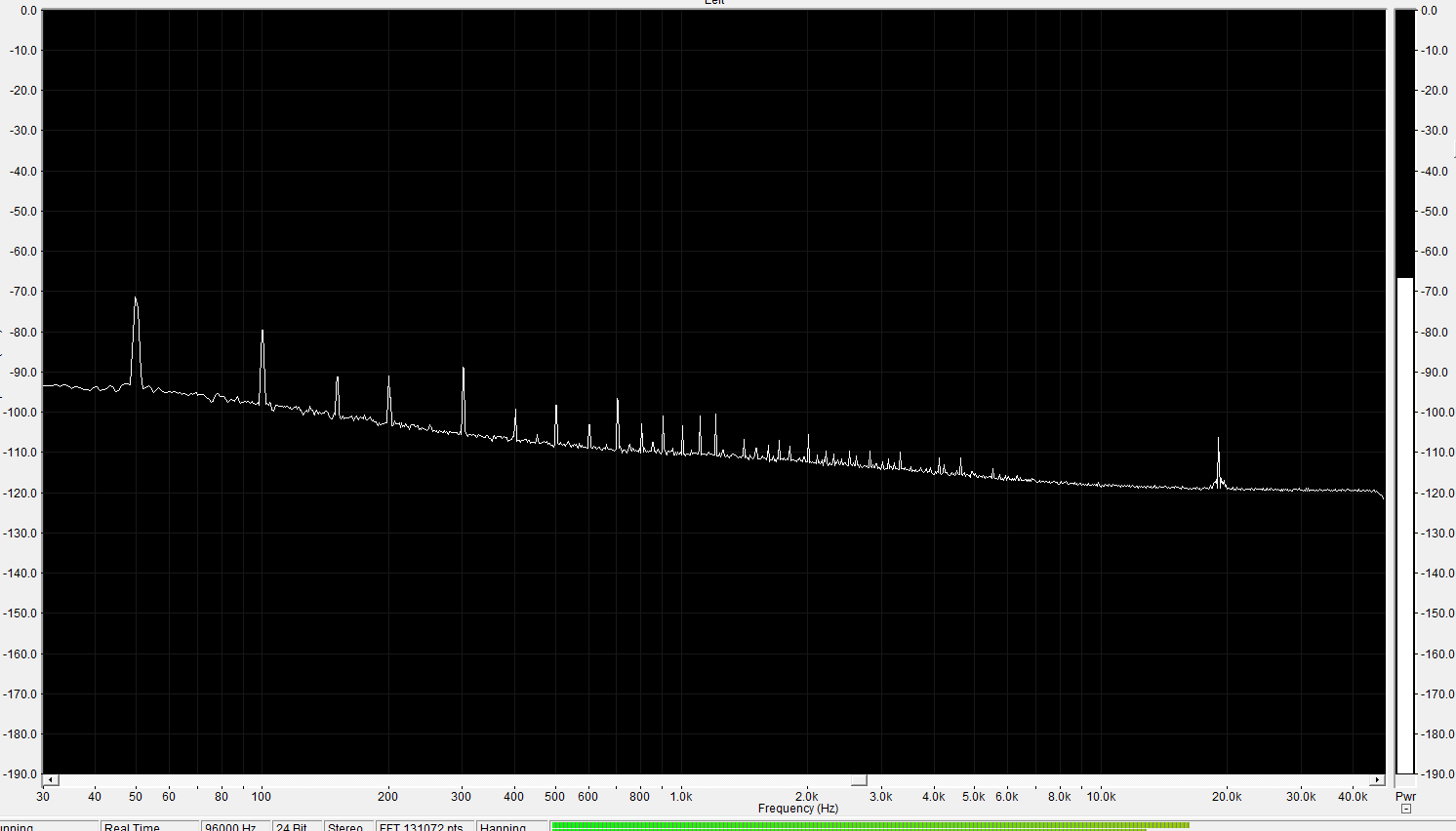Click the 10.0k frequency axis label
The height and width of the screenshot is (831, 1456).
(1101, 797)
